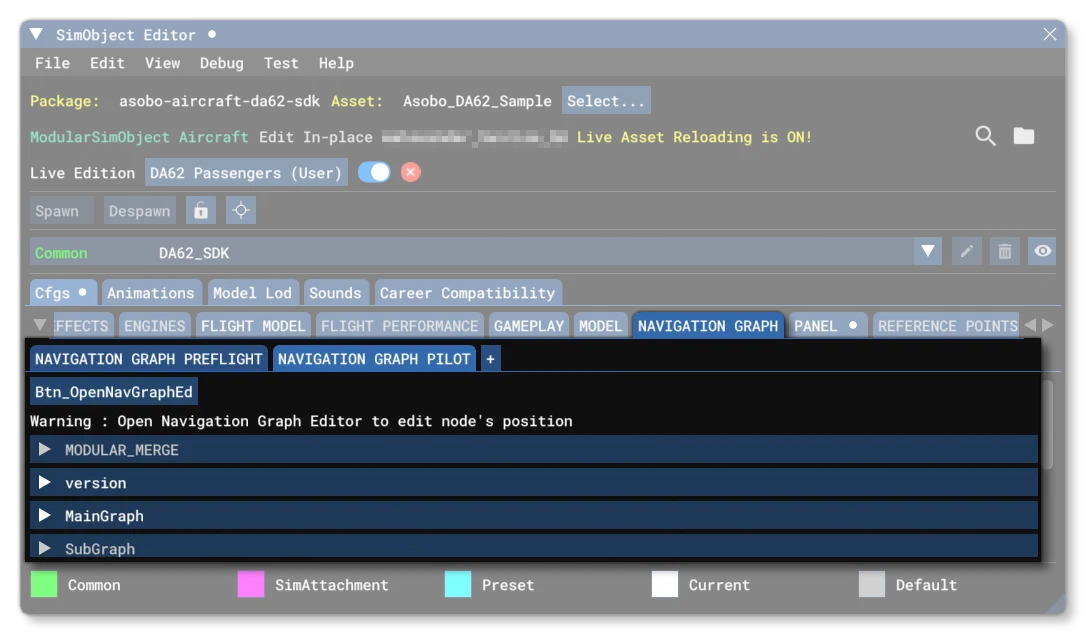Select the ENGINES cfg tab
This screenshot has height=635, width=1086.
[x=154, y=325]
